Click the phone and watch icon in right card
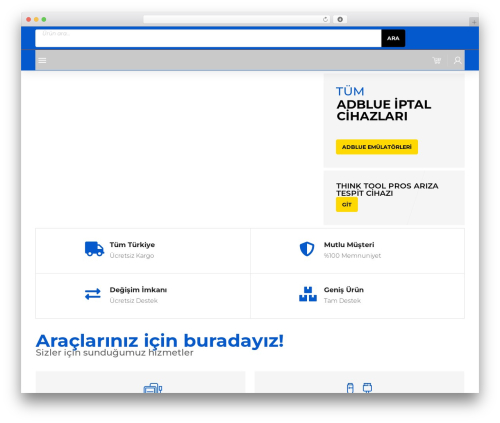 (x=359, y=388)
